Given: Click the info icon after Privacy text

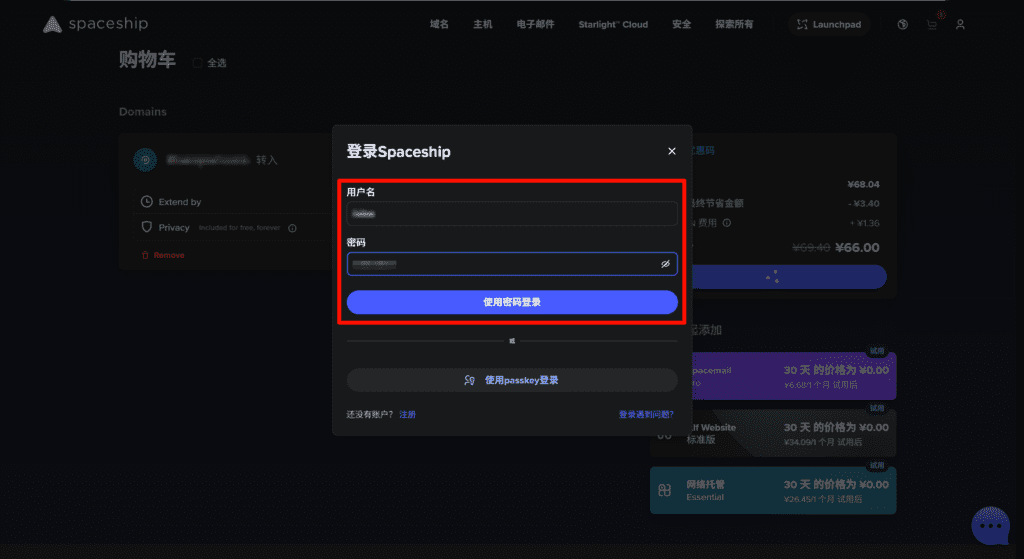Looking at the screenshot, I should pyautogui.click(x=292, y=228).
